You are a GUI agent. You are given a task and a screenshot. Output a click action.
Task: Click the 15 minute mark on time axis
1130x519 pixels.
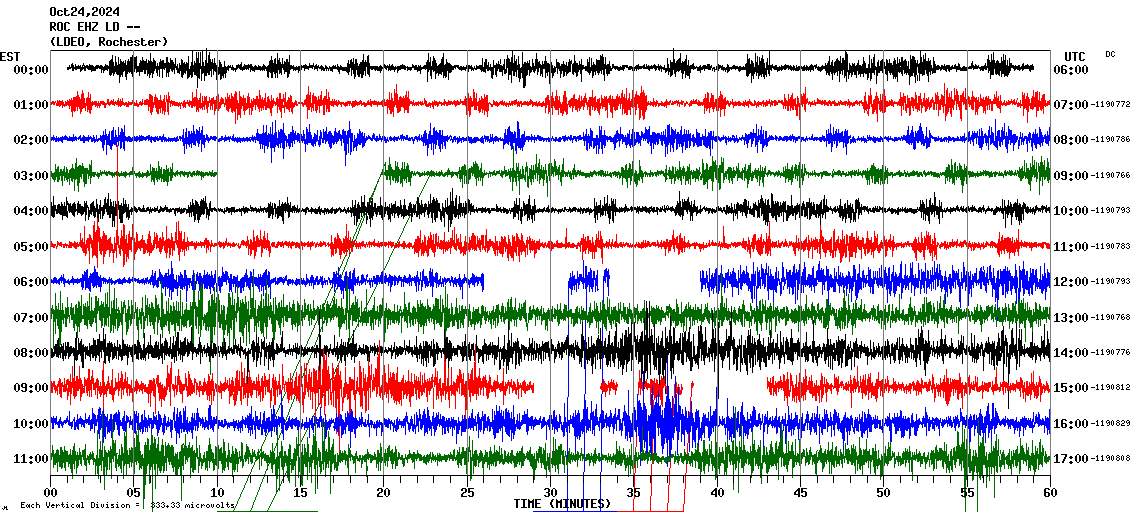pos(300,493)
